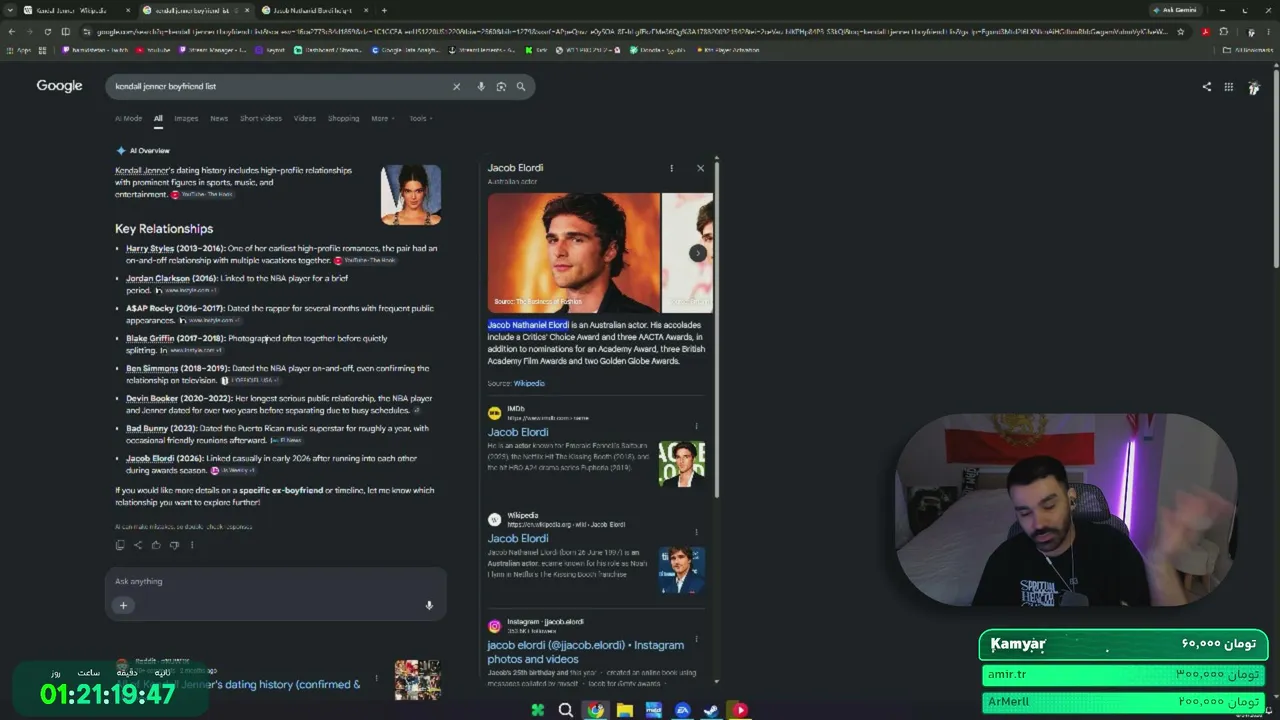
Task: Bookmark this page with the star icon
Action: (1181, 32)
